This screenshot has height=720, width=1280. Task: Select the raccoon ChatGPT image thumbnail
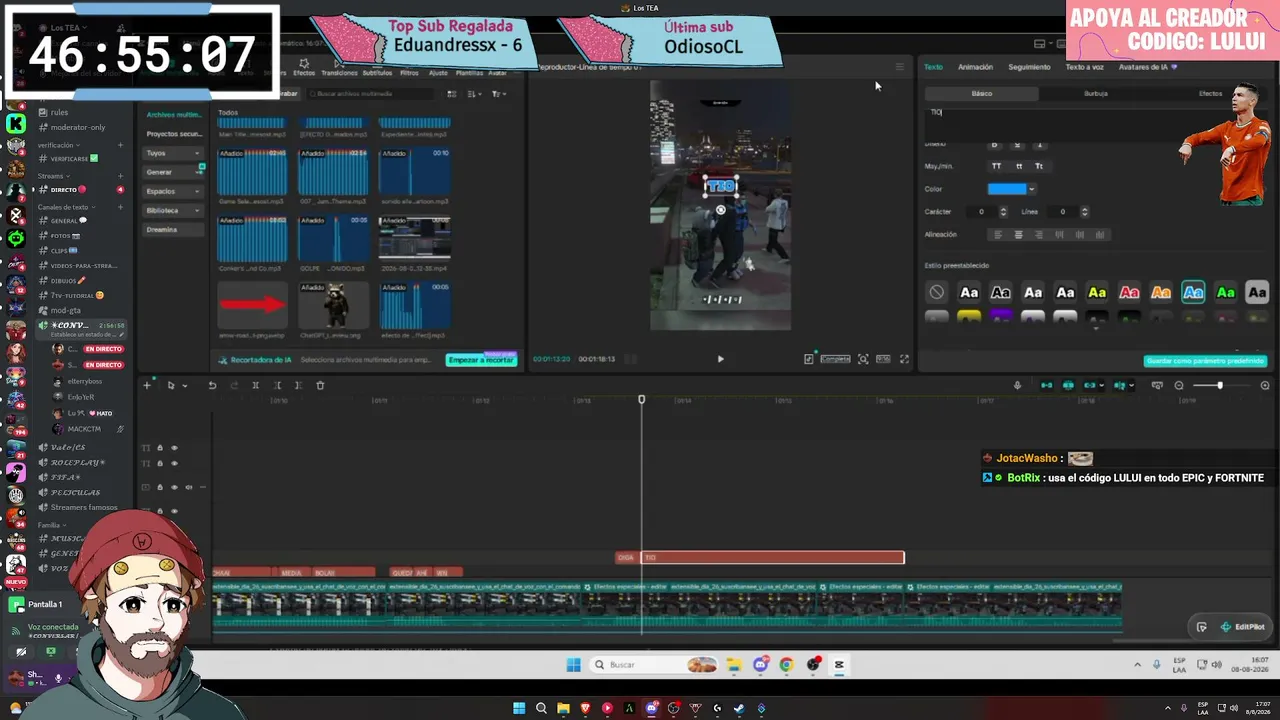(x=333, y=304)
